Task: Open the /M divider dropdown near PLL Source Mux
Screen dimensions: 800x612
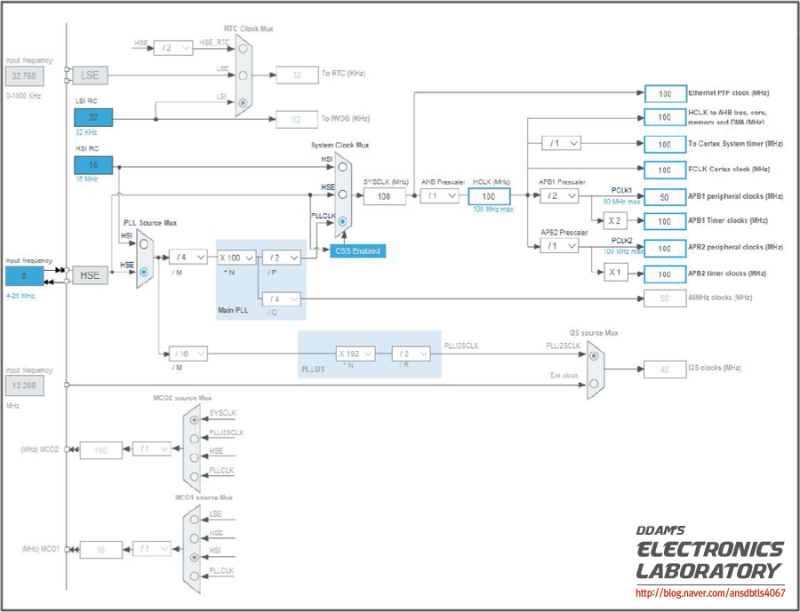Action: click(x=189, y=256)
